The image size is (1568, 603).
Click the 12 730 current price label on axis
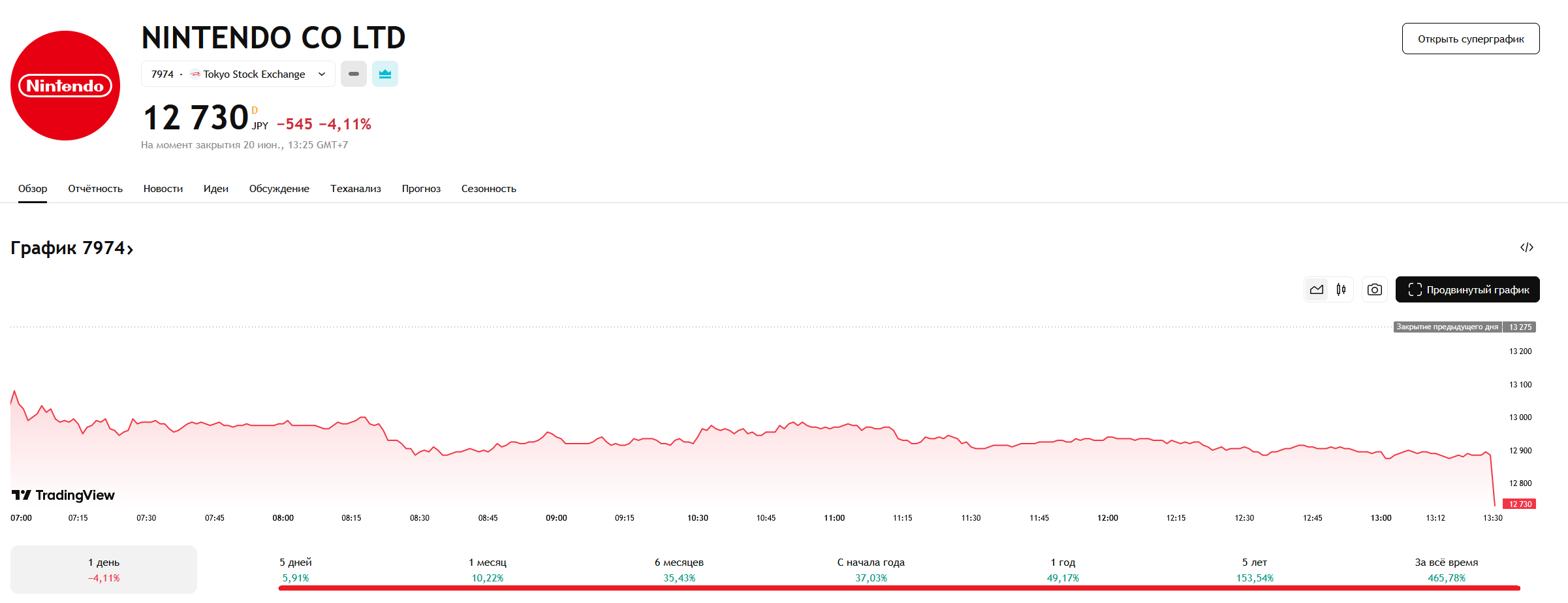tap(1520, 504)
